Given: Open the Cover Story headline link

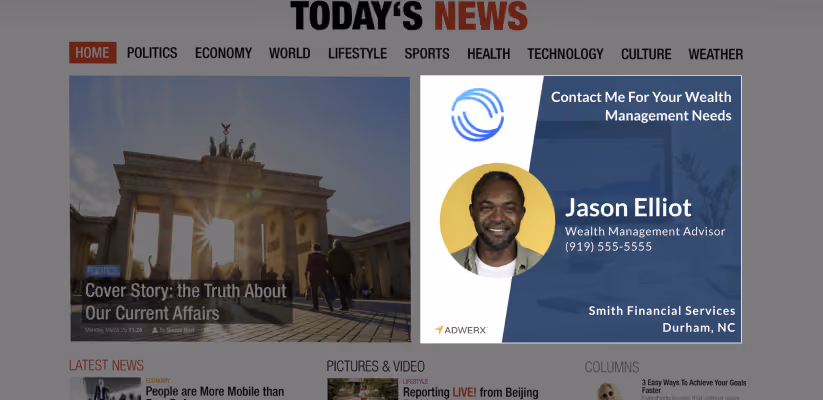Looking at the screenshot, I should tap(186, 302).
